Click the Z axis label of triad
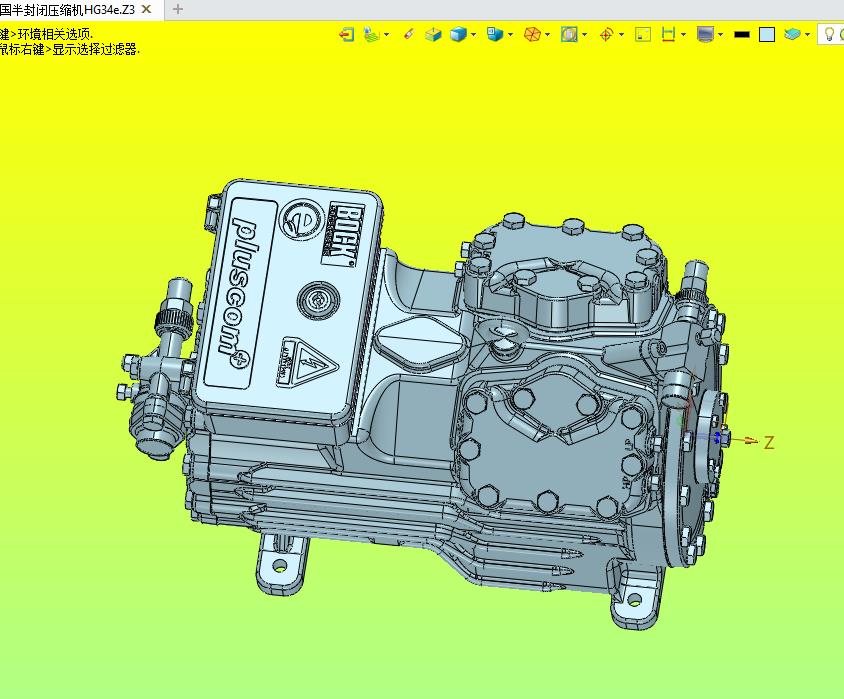The height and width of the screenshot is (699, 844). click(x=769, y=442)
